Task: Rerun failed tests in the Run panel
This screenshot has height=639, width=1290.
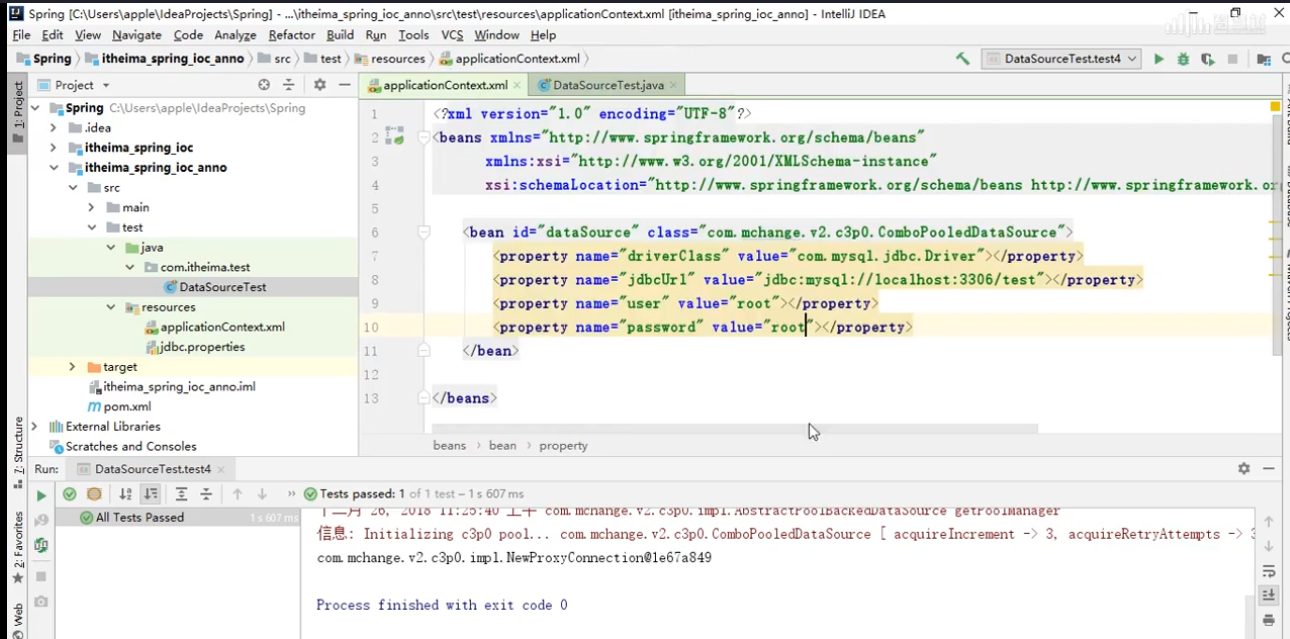Action: tap(41, 520)
